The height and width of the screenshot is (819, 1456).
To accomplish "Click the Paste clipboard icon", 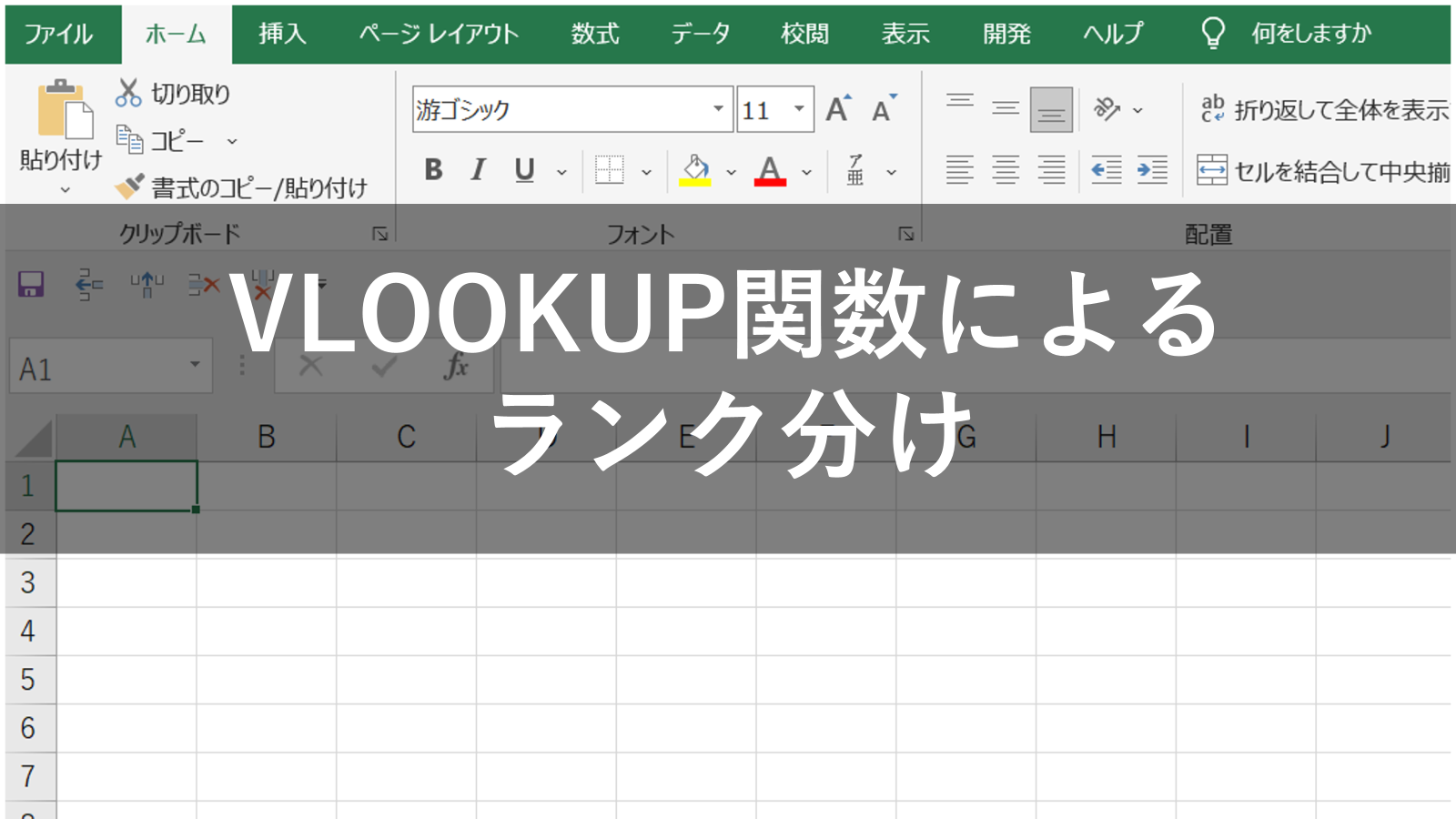I will (65, 109).
